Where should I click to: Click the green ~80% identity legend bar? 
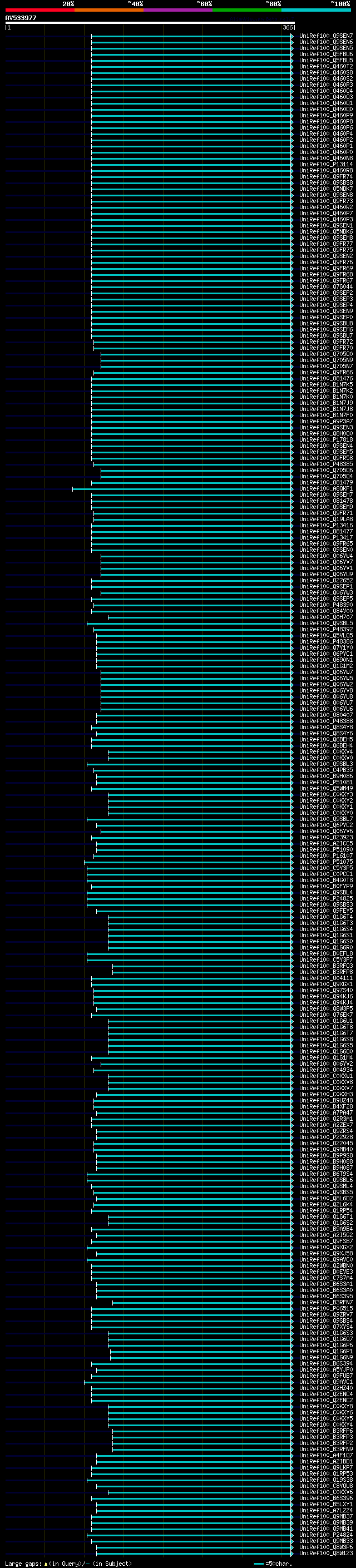click(247, 10)
